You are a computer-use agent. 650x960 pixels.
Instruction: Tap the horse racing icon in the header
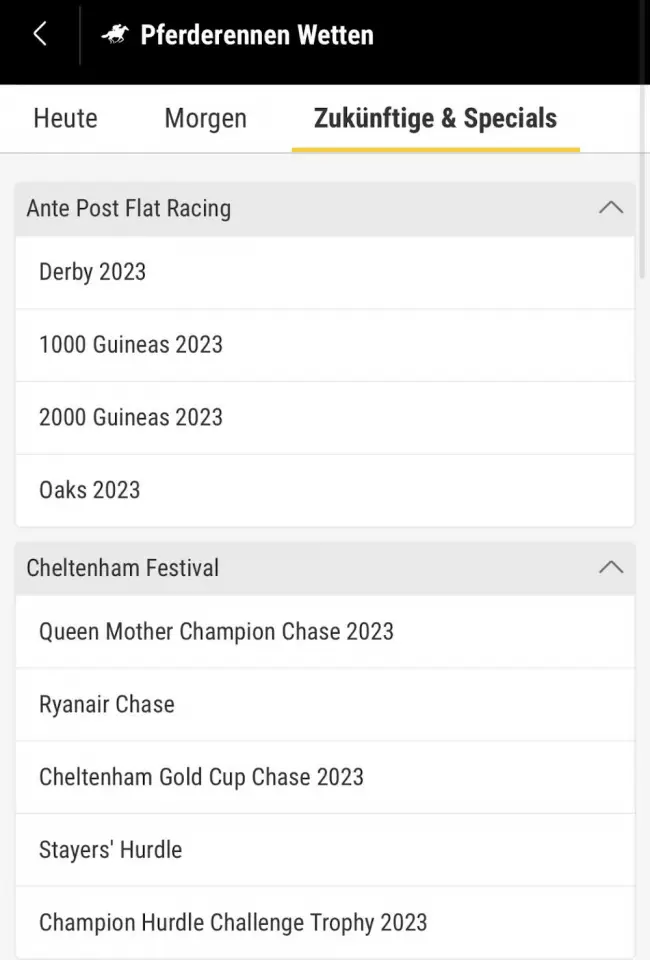point(115,34)
